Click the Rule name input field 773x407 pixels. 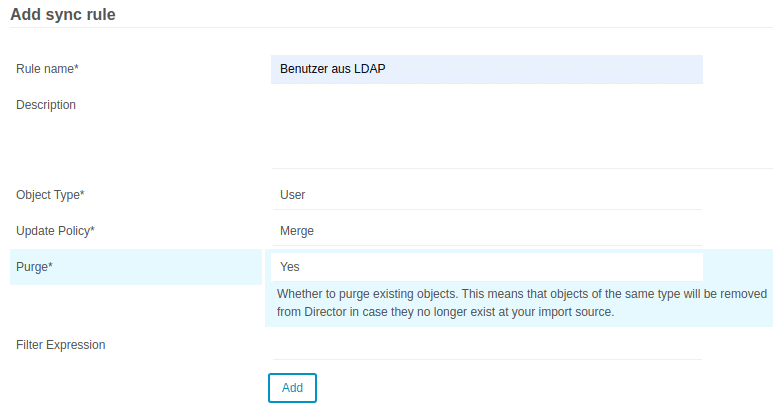coord(486,69)
